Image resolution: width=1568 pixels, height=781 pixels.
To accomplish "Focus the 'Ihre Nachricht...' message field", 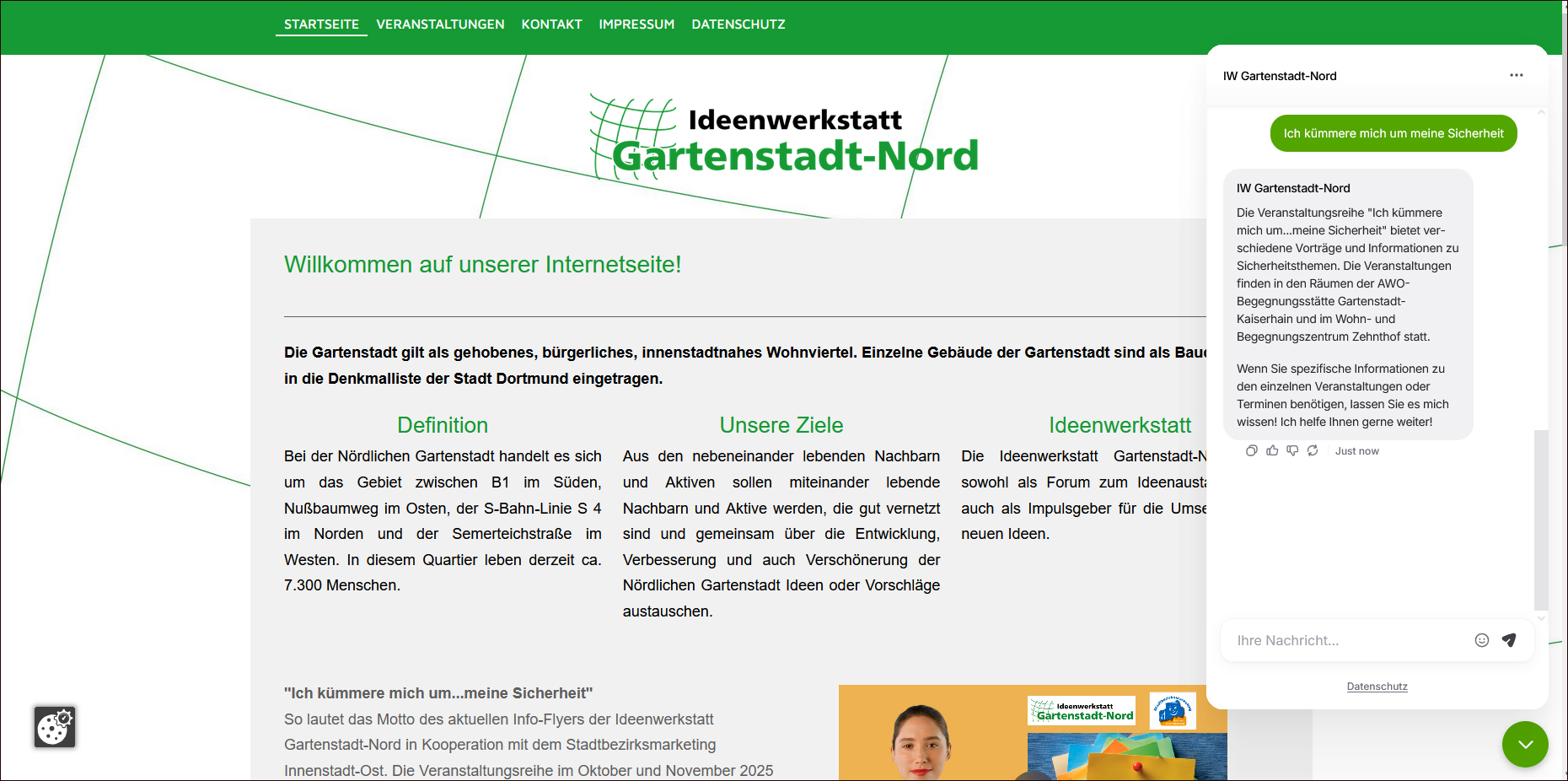I will [x=1345, y=641].
